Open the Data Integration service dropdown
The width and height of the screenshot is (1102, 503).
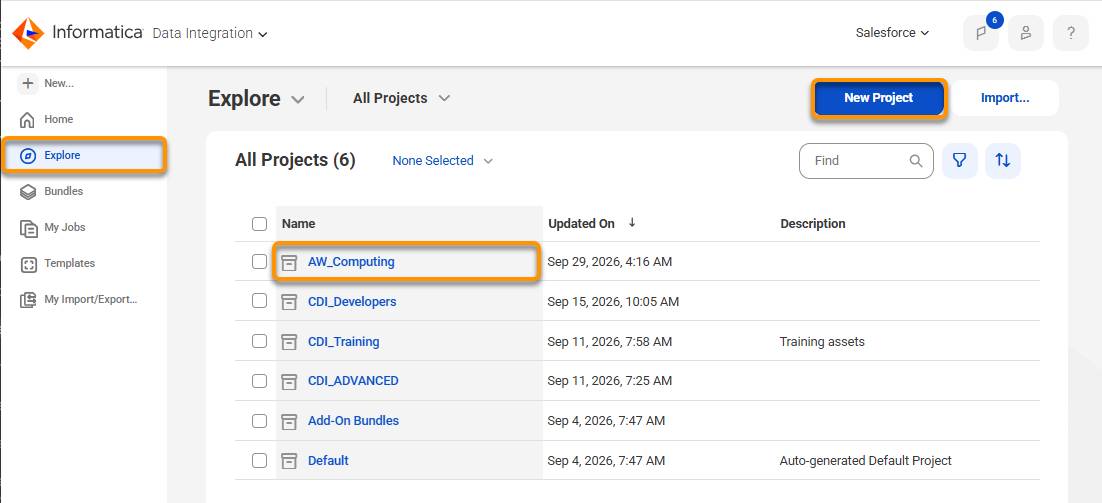pyautogui.click(x=209, y=33)
